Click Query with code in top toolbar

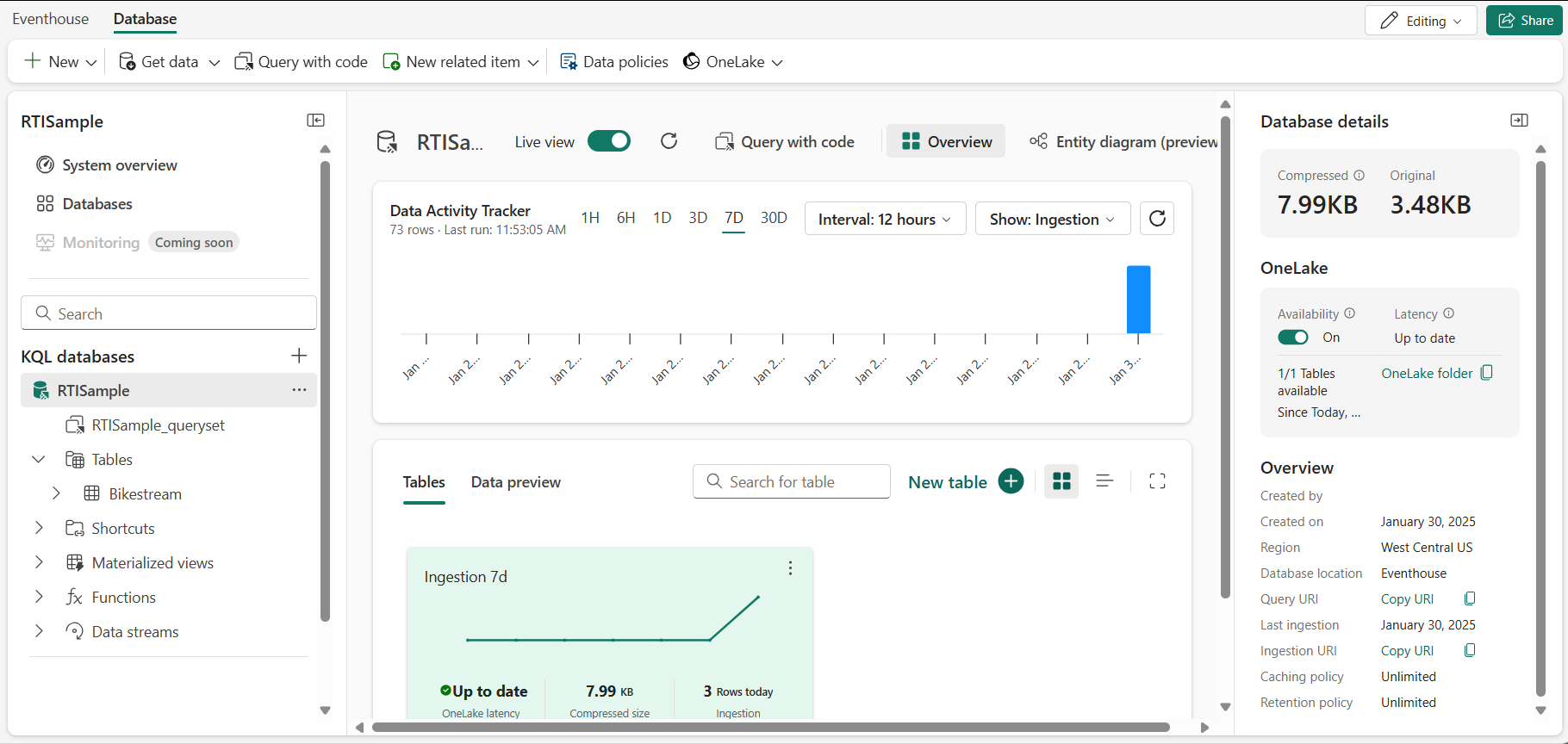tap(301, 62)
